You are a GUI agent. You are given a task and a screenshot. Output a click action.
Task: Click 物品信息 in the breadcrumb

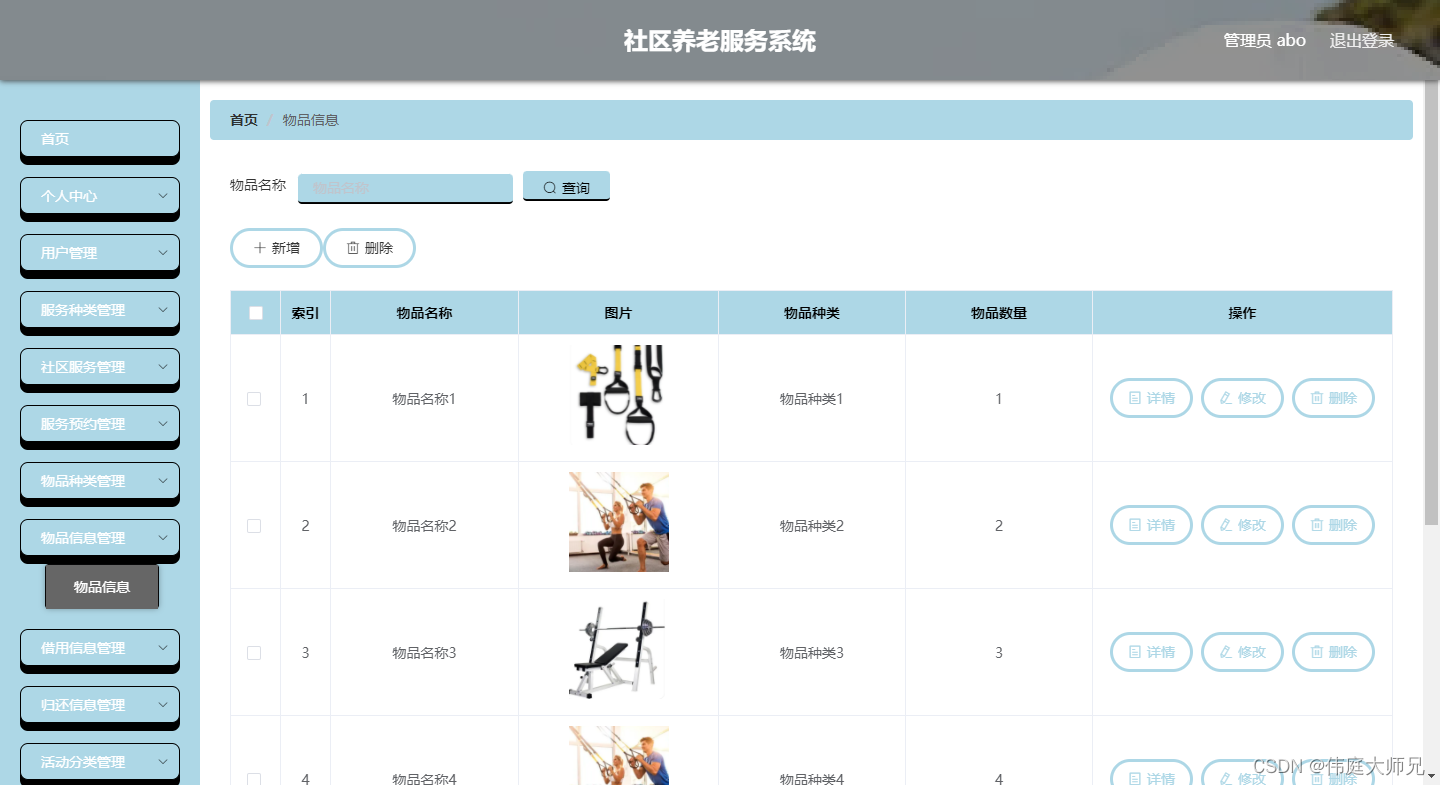311,120
